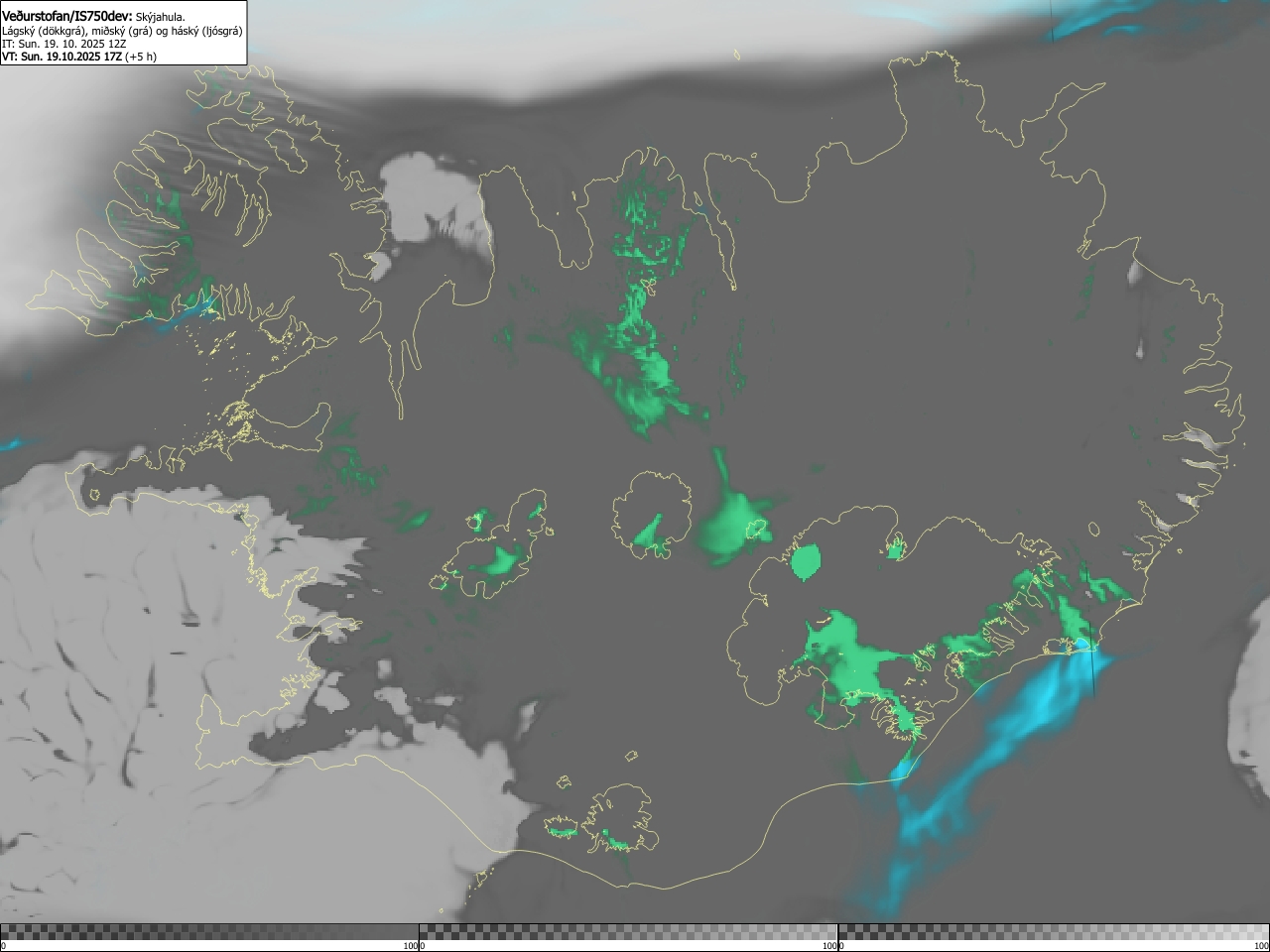
Task: Click the darkest, leftmost grey cloud scale bar
Action: [x=209, y=932]
